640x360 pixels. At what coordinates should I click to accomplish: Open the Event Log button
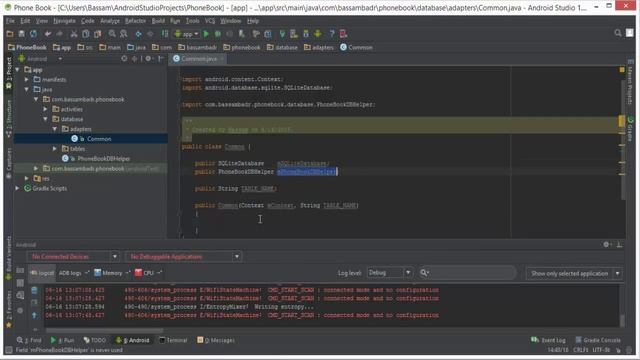[x=548, y=340]
